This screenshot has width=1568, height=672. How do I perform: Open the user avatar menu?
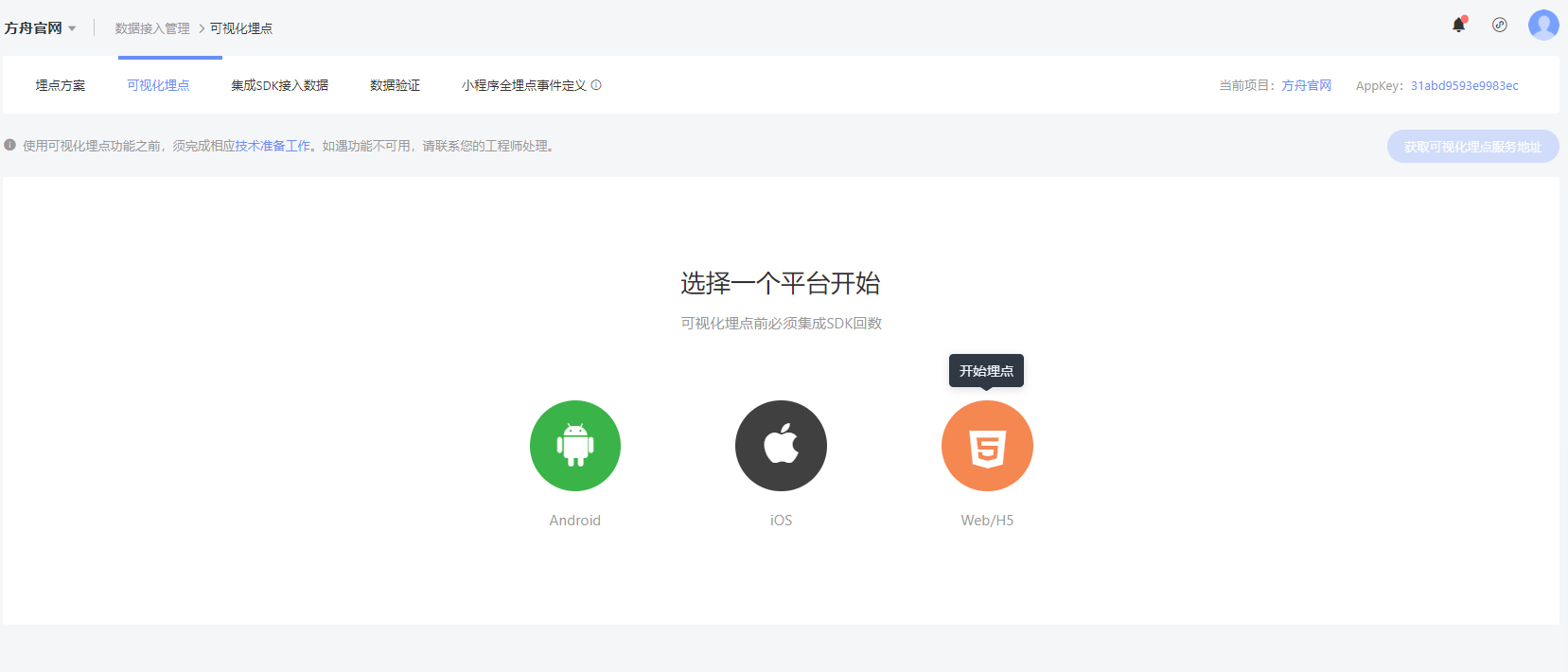pos(1543,26)
